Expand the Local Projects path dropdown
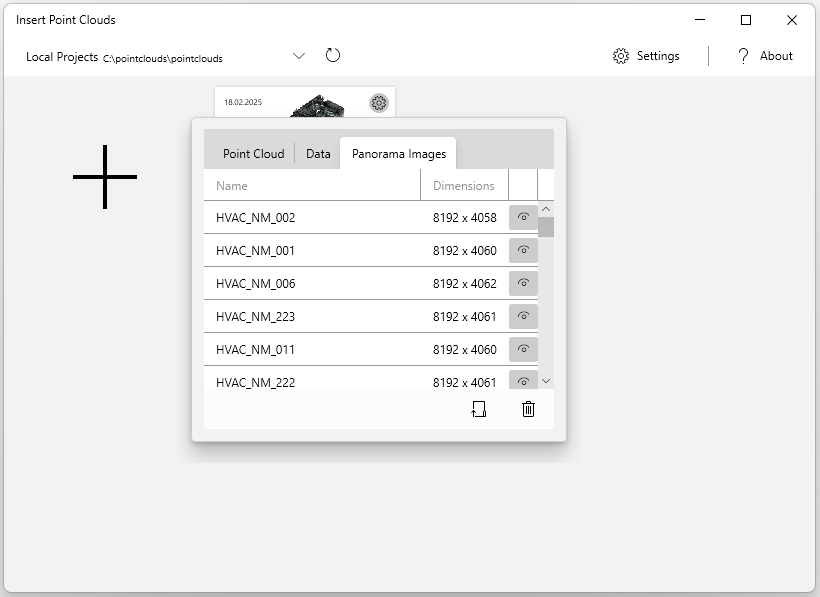 click(x=299, y=56)
